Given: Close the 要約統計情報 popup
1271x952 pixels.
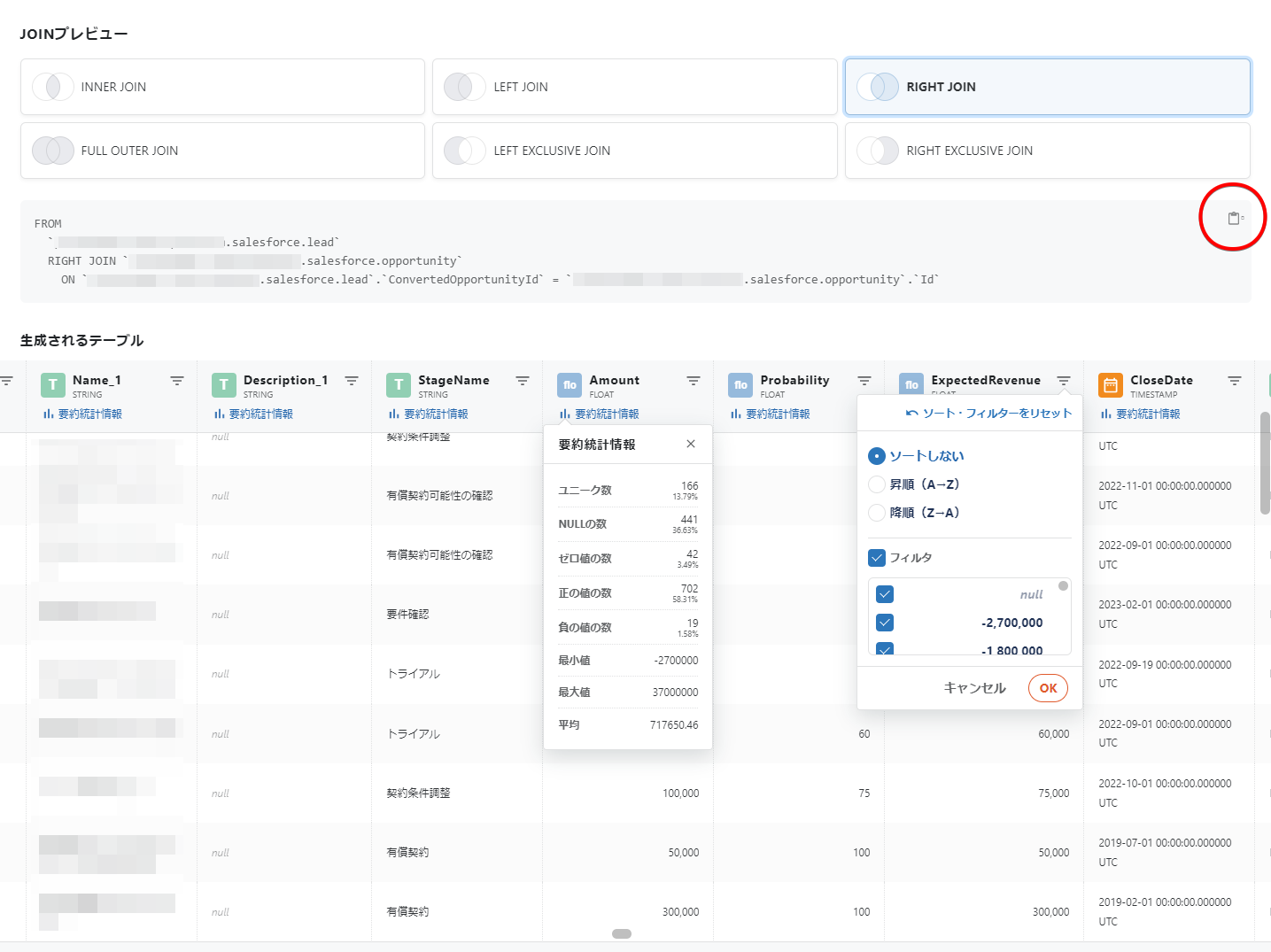Looking at the screenshot, I should [691, 444].
